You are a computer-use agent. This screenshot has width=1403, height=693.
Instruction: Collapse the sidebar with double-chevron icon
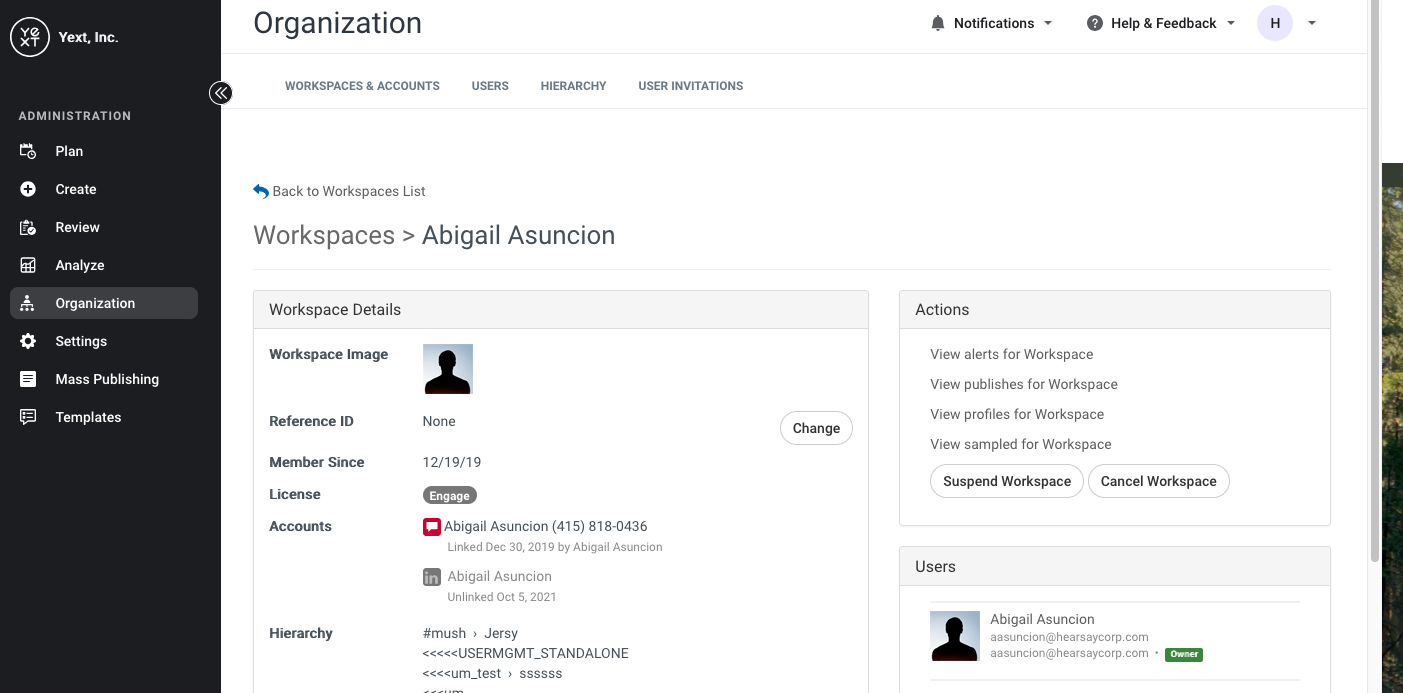pyautogui.click(x=221, y=93)
